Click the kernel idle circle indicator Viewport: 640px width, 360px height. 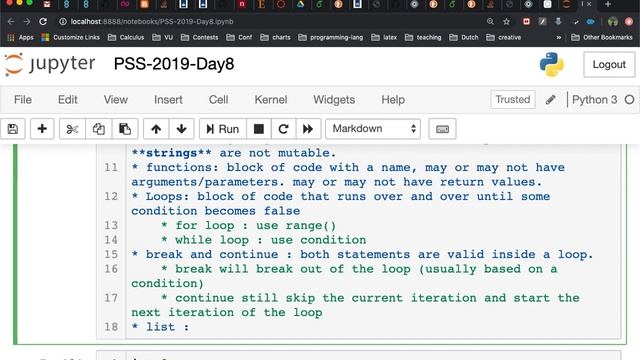click(629, 100)
